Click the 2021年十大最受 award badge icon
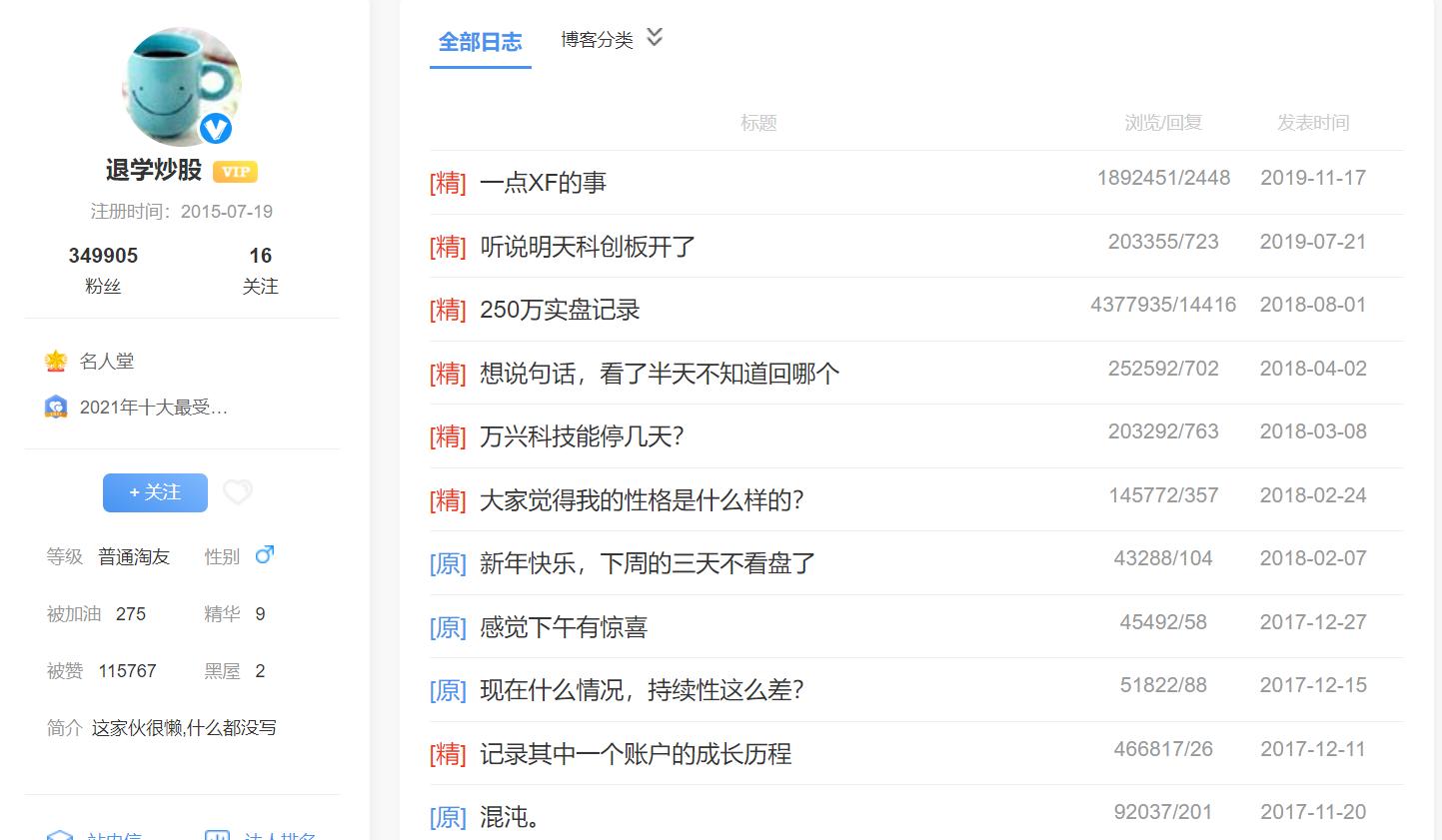The image size is (1442, 840). [57, 407]
